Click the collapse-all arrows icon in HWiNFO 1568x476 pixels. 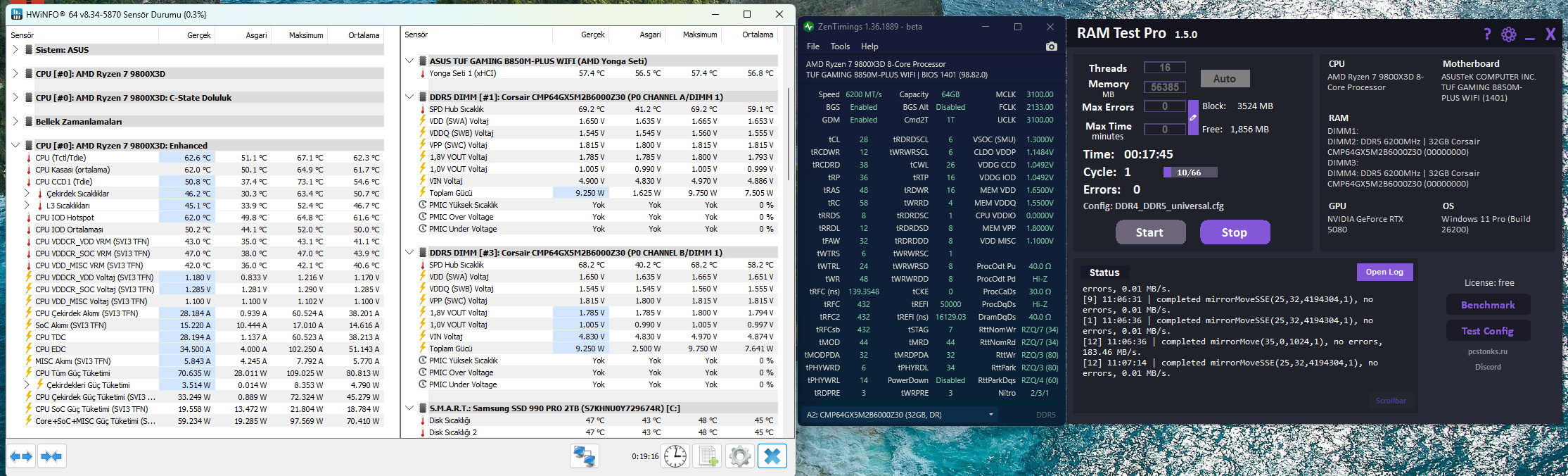click(51, 456)
